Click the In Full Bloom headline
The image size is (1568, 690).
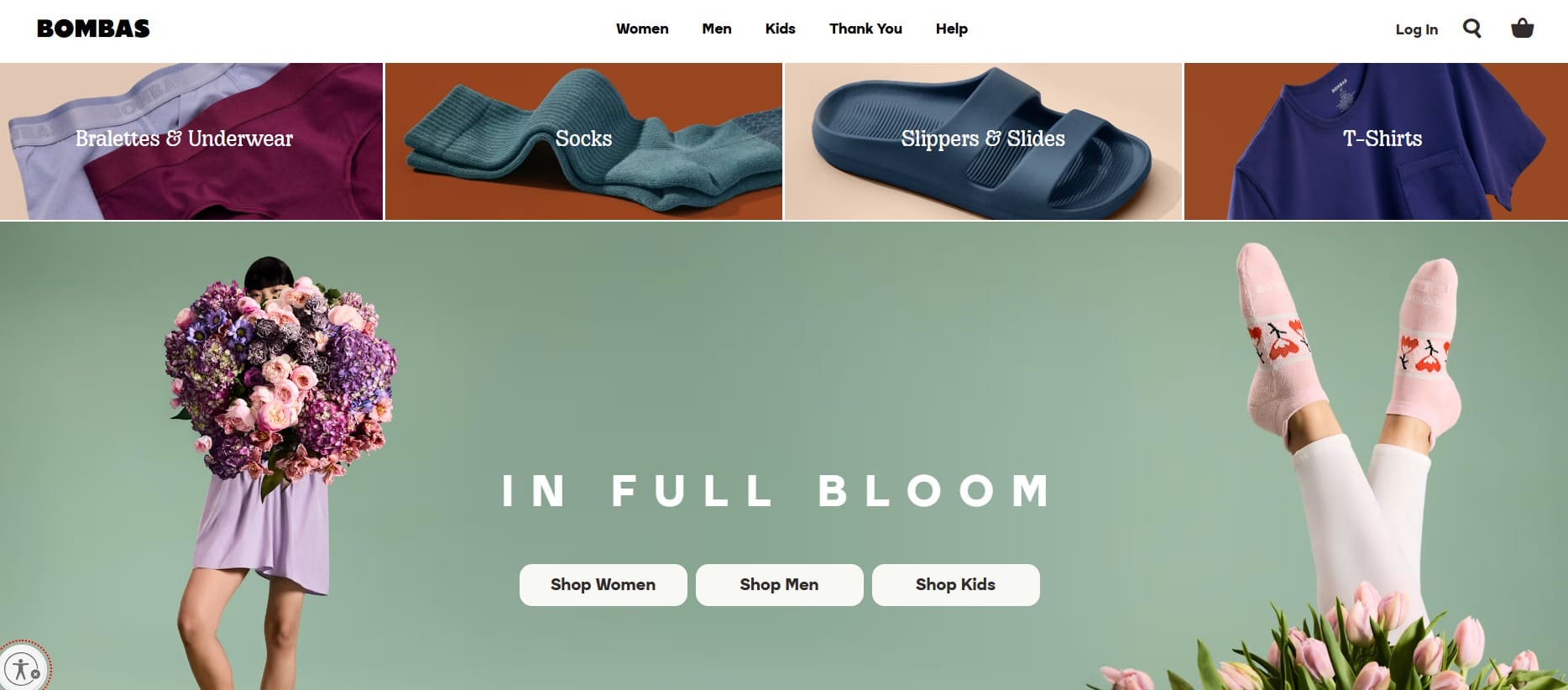(x=776, y=491)
